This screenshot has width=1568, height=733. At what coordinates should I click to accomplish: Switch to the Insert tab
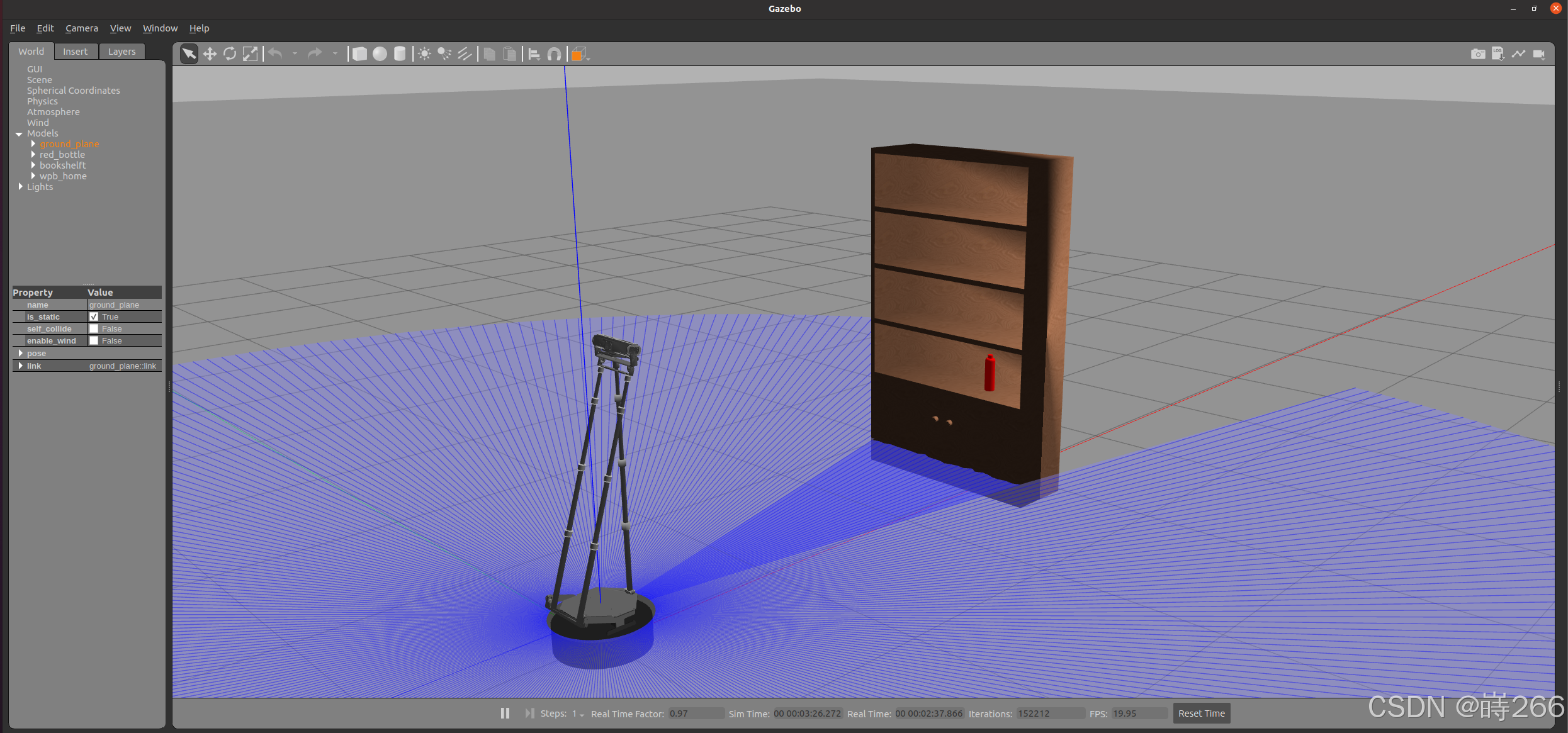[x=75, y=52]
